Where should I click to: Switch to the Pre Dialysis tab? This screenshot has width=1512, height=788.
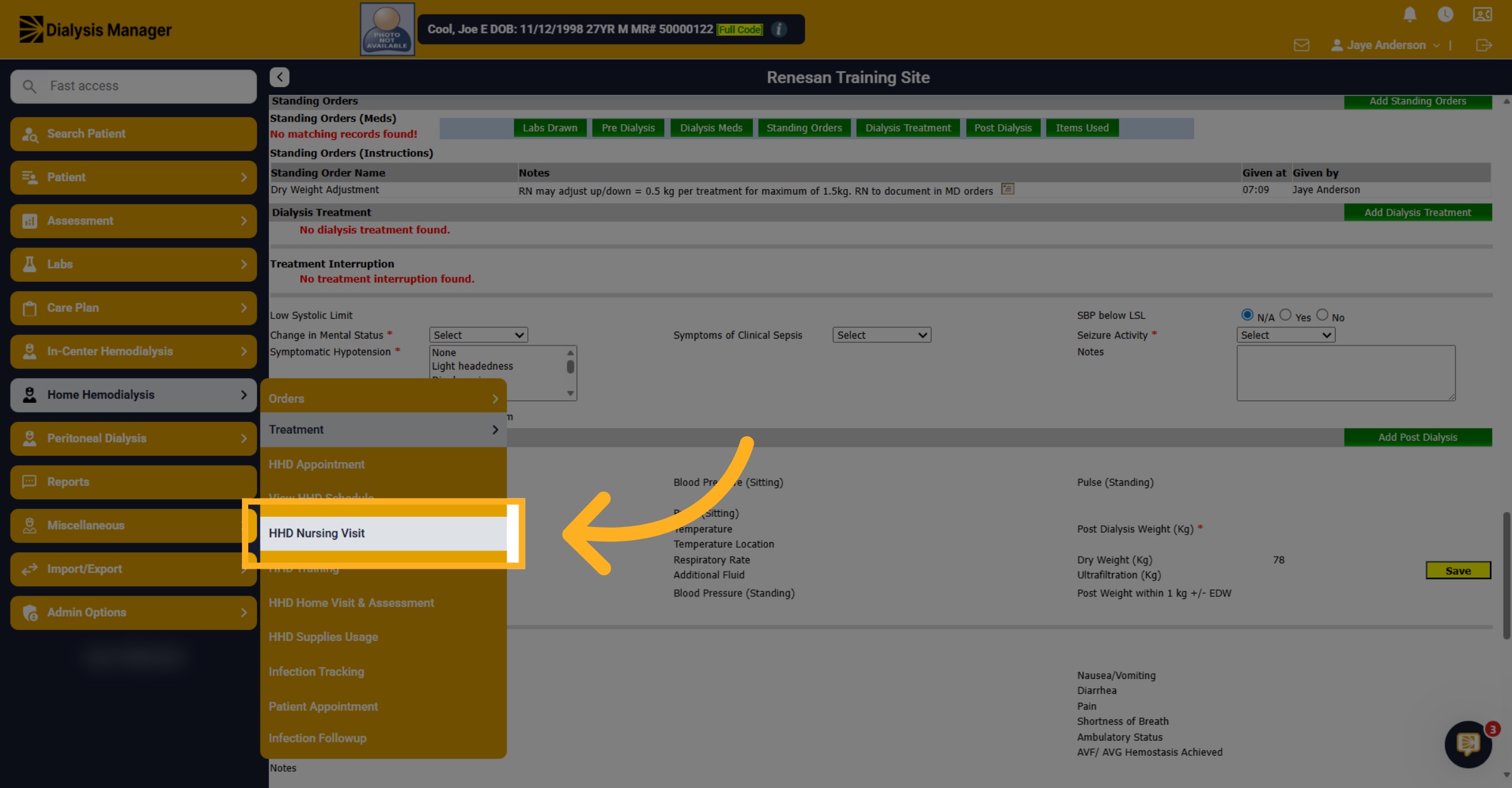click(x=628, y=128)
